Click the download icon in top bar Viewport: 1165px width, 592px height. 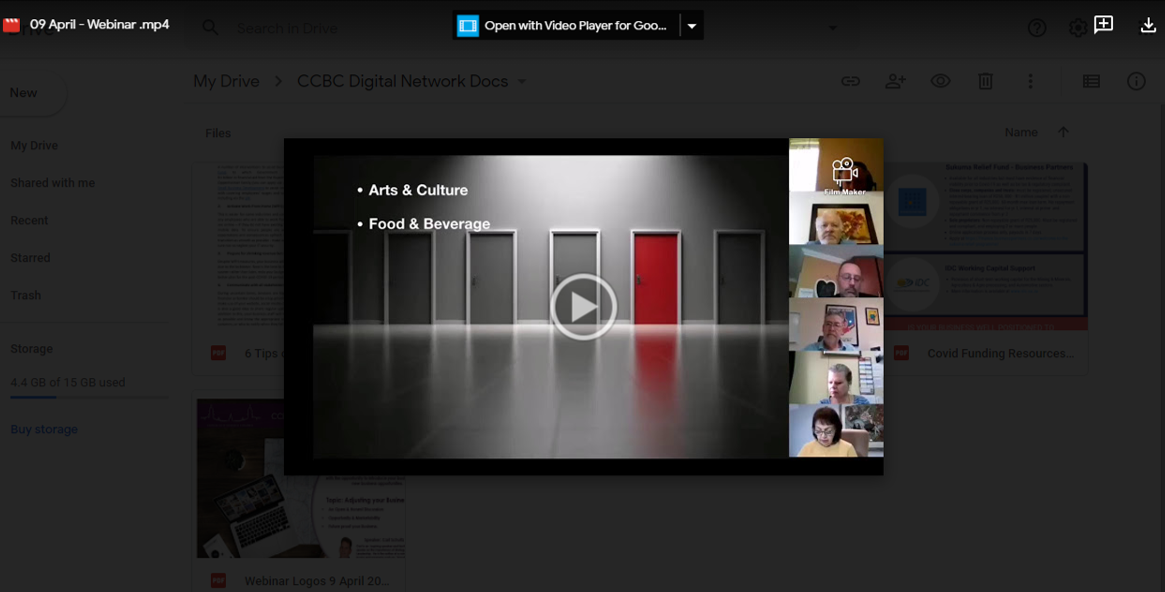(x=1148, y=26)
